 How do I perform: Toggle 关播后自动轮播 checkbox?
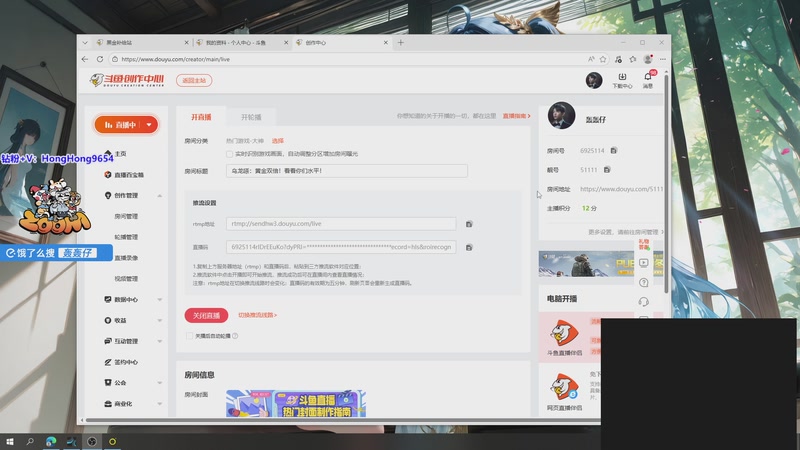point(189,336)
